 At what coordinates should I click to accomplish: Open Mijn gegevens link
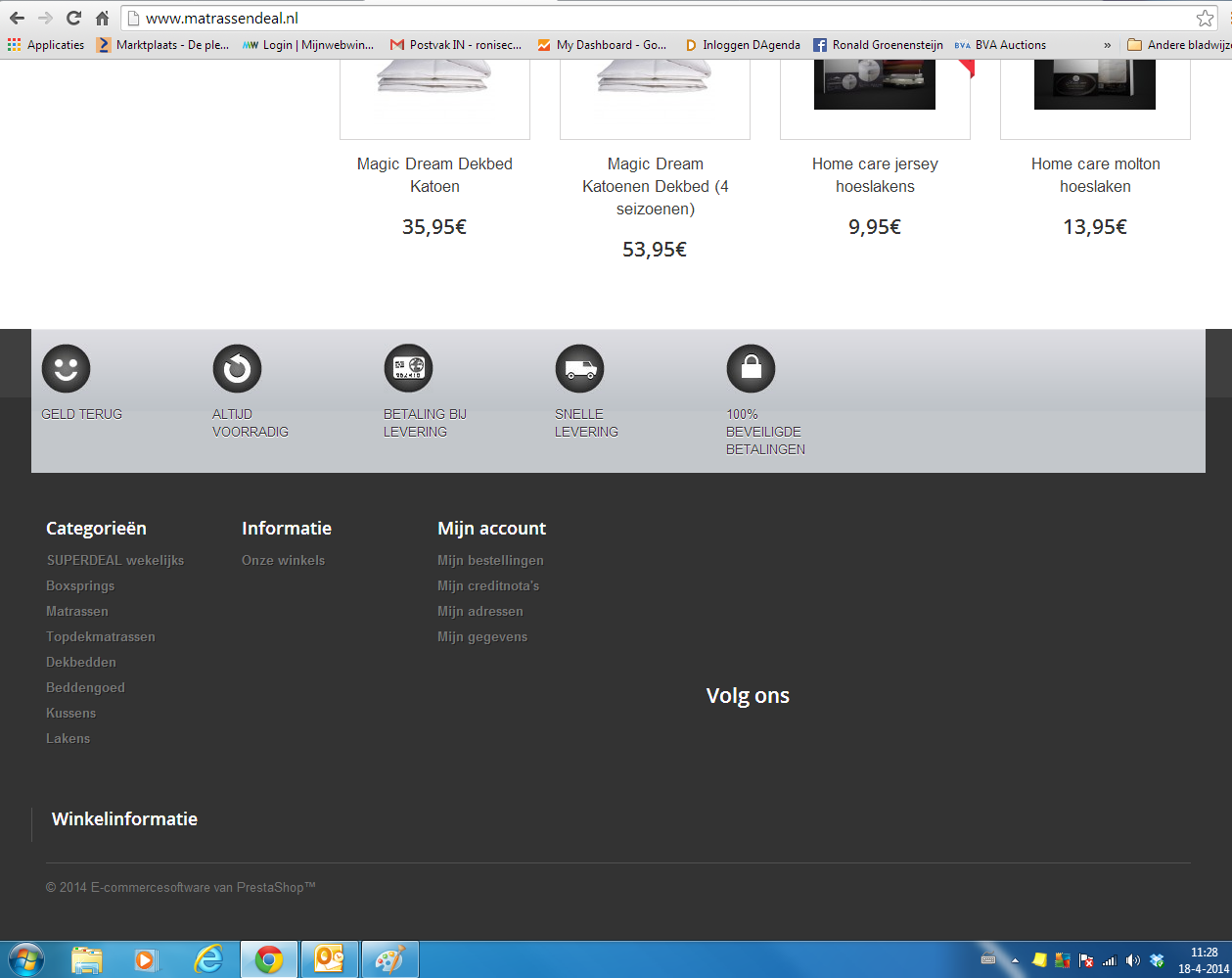click(482, 636)
